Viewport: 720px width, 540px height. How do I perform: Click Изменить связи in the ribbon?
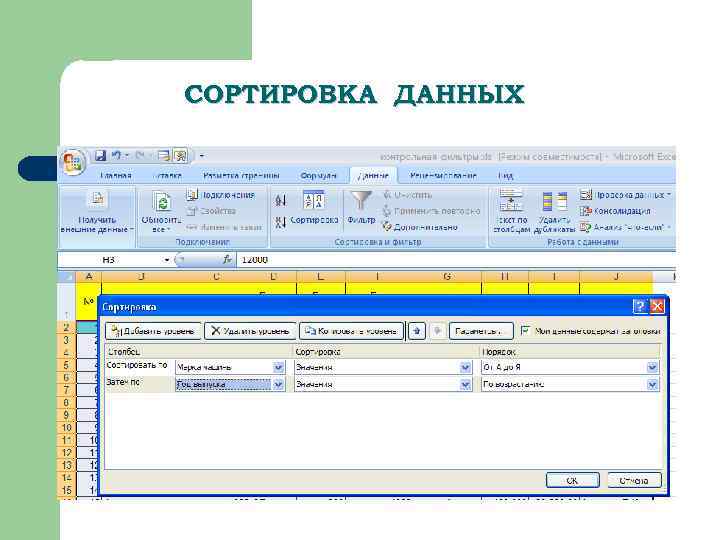[x=225, y=227]
